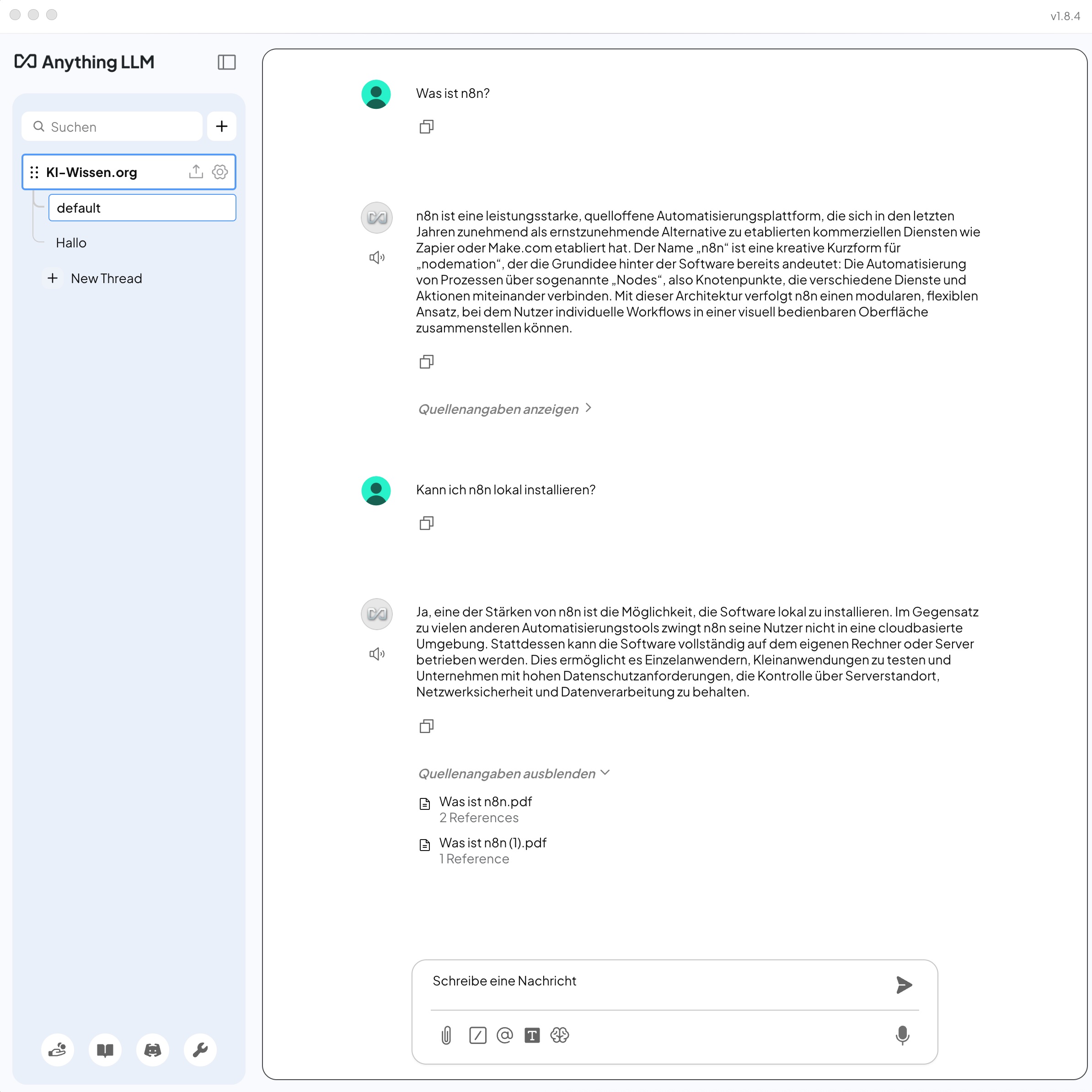
Task: Click user avatar beside 'Kann ich n8n lokal installieren?'
Action: coord(376,491)
